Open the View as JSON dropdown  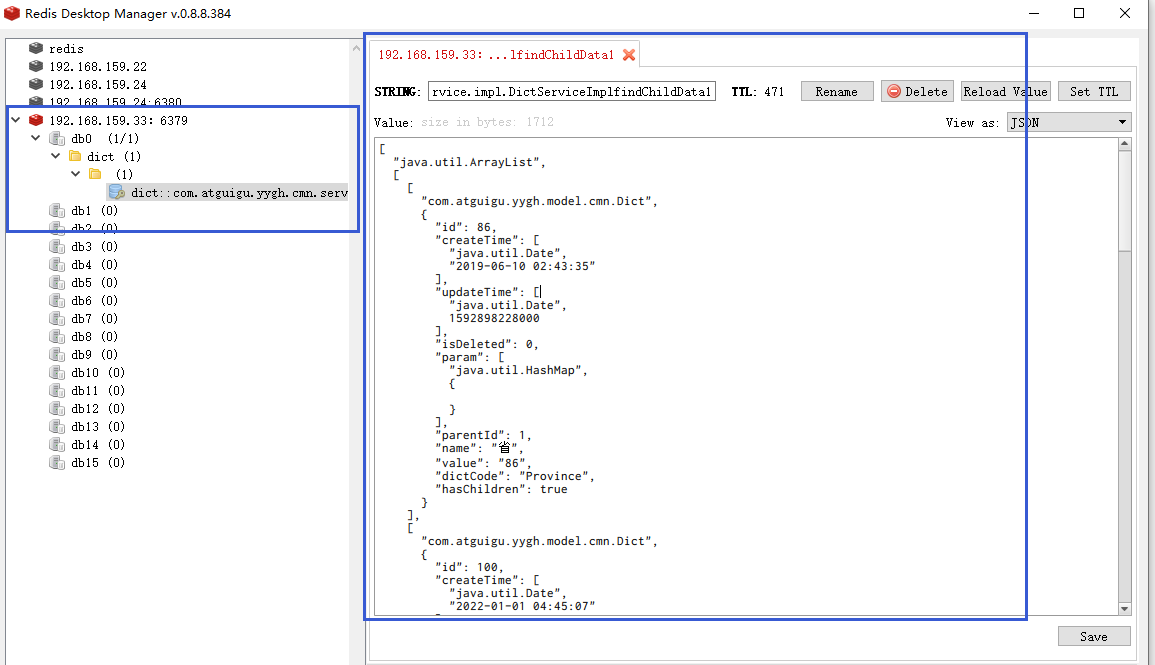pyautogui.click(x=1068, y=122)
